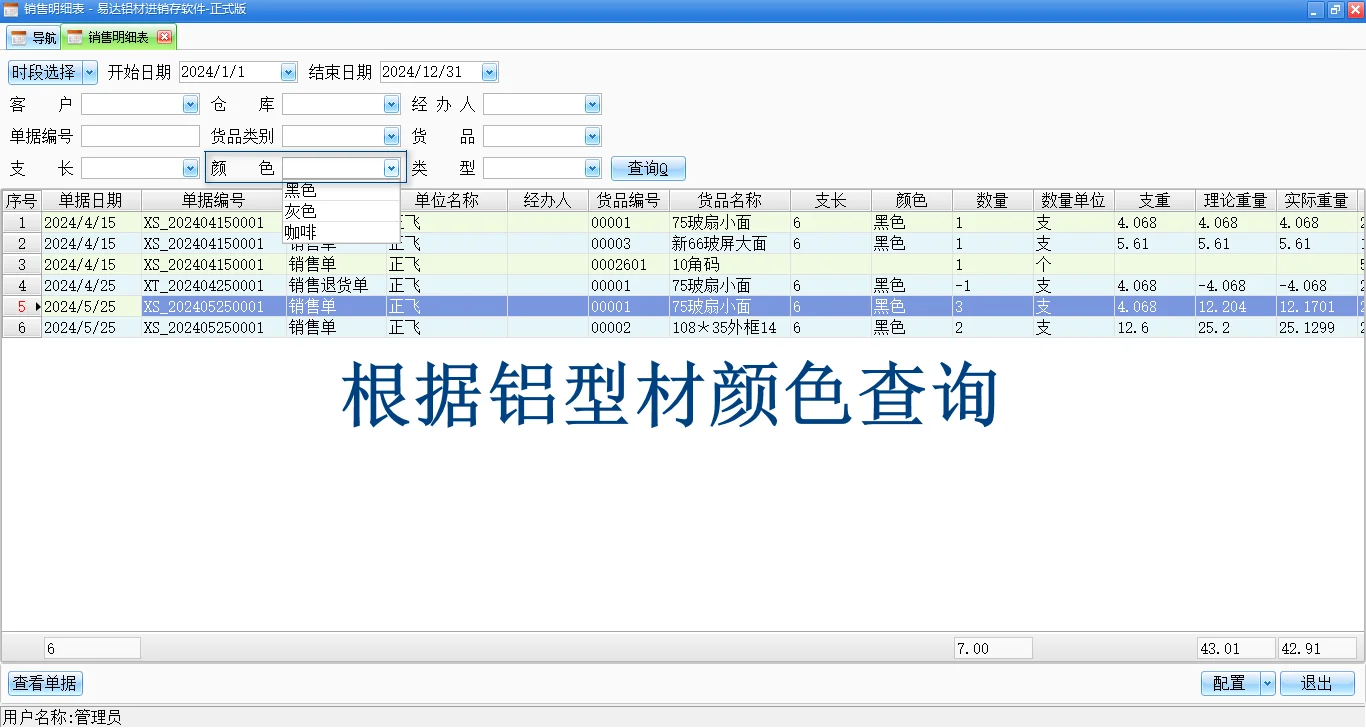1366x728 pixels.
Task: Expand the 支长 dropdown
Action: pos(191,167)
